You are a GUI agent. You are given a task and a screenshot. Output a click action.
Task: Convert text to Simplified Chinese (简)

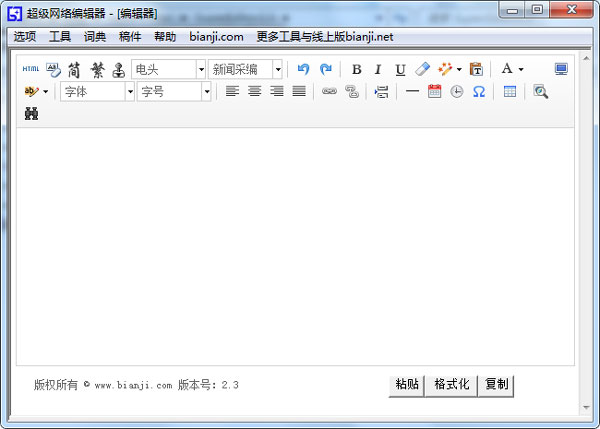coord(75,69)
